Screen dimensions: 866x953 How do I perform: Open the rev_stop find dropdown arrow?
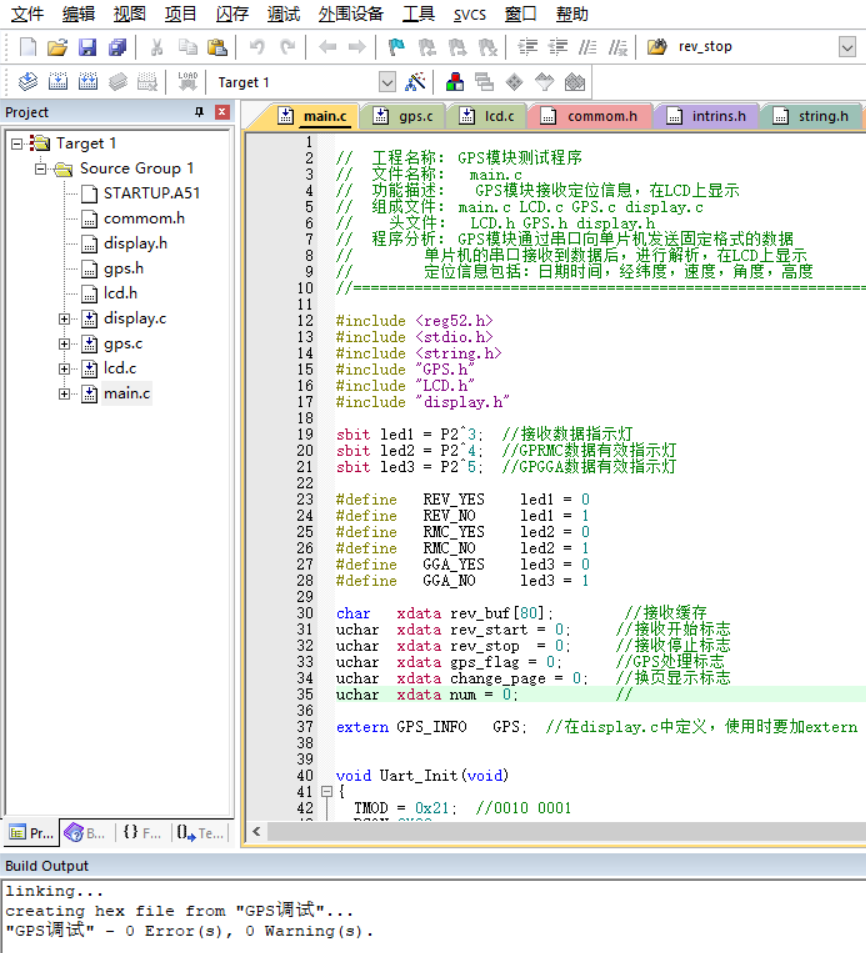[x=847, y=47]
